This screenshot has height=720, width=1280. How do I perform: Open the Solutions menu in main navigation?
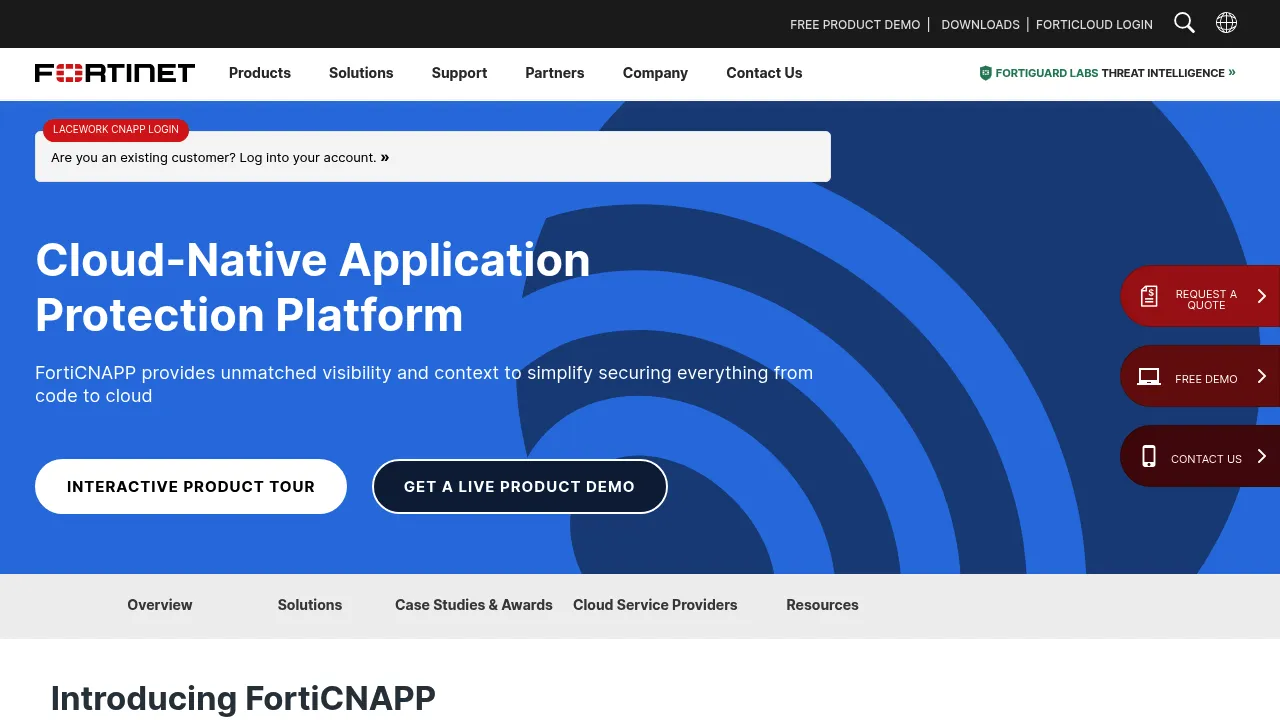point(361,73)
